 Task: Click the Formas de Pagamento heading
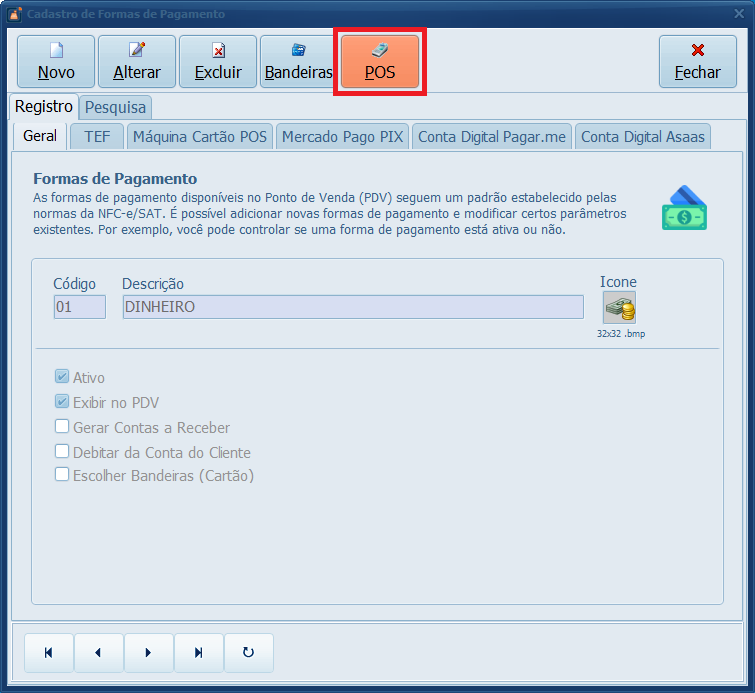click(115, 179)
